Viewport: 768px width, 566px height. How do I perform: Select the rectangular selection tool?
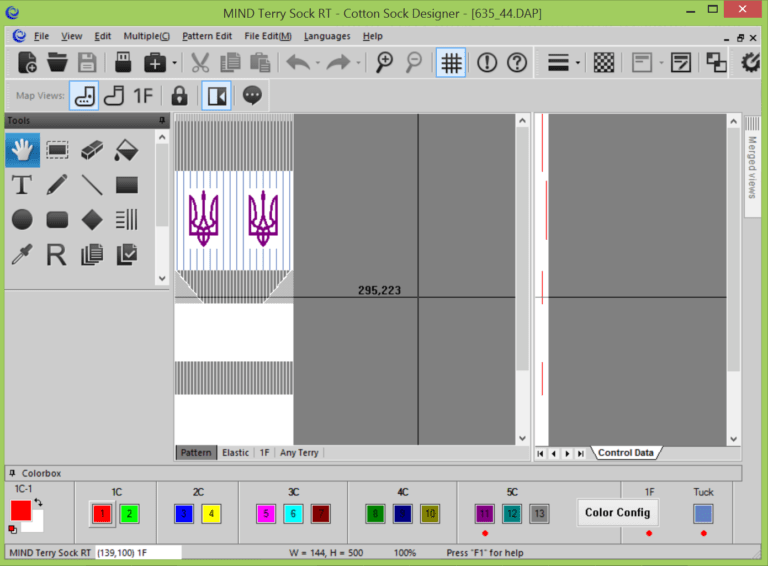click(57, 150)
